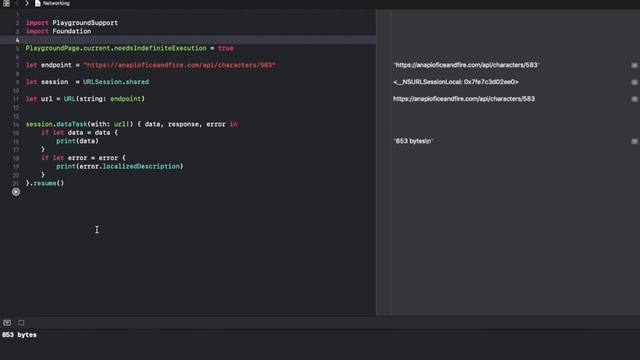Click session.dataTask on line 14
This screenshot has height=360, width=640.
tap(56, 124)
